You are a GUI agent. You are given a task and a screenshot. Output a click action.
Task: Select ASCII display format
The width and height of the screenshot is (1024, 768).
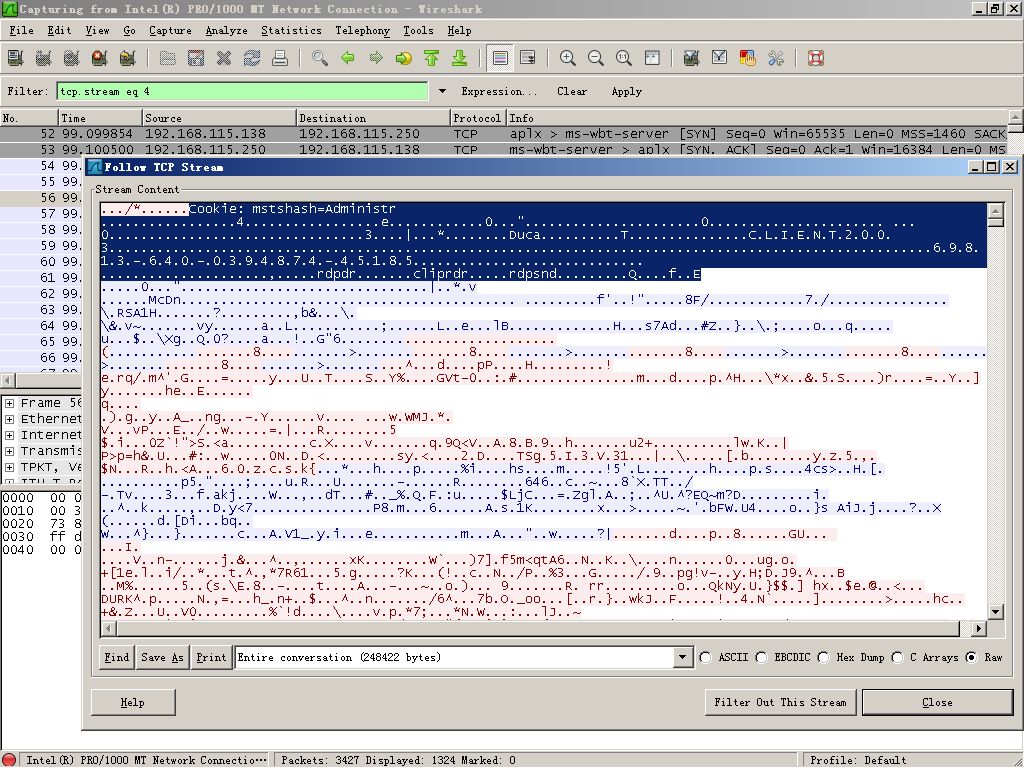[x=705, y=658]
